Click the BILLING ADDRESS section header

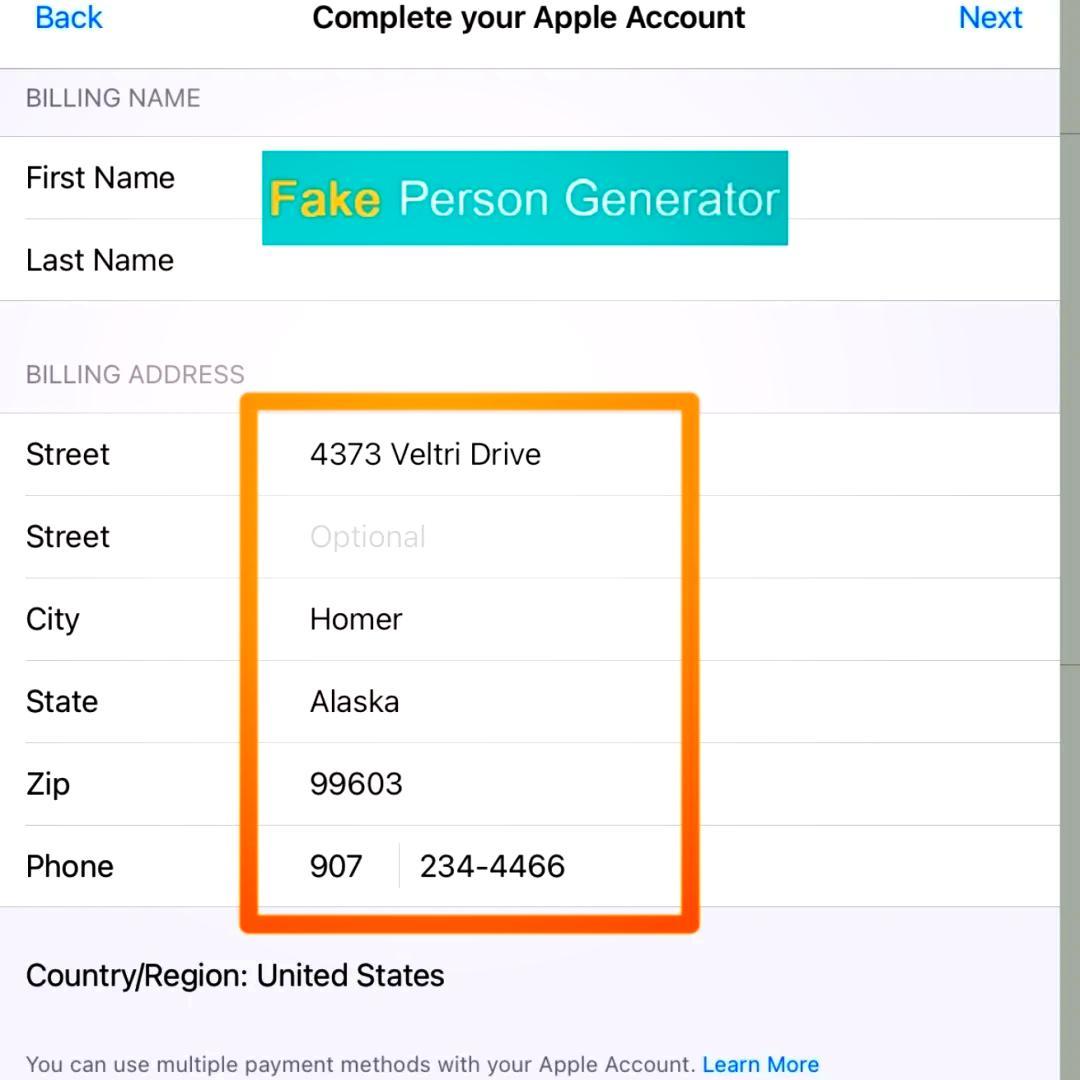click(135, 375)
